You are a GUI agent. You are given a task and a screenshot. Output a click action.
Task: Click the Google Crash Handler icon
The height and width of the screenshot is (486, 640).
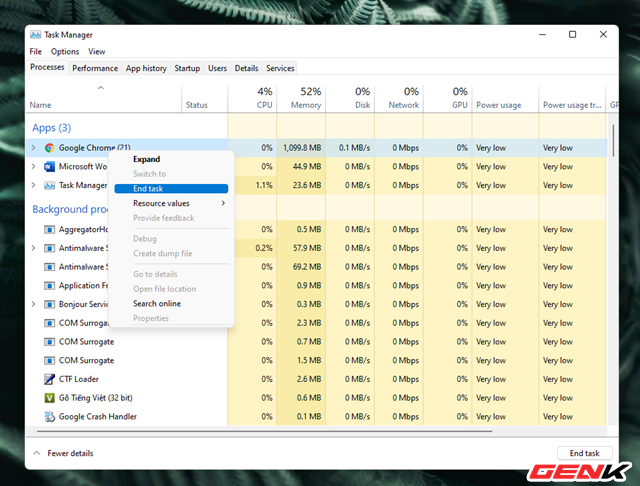pos(49,417)
